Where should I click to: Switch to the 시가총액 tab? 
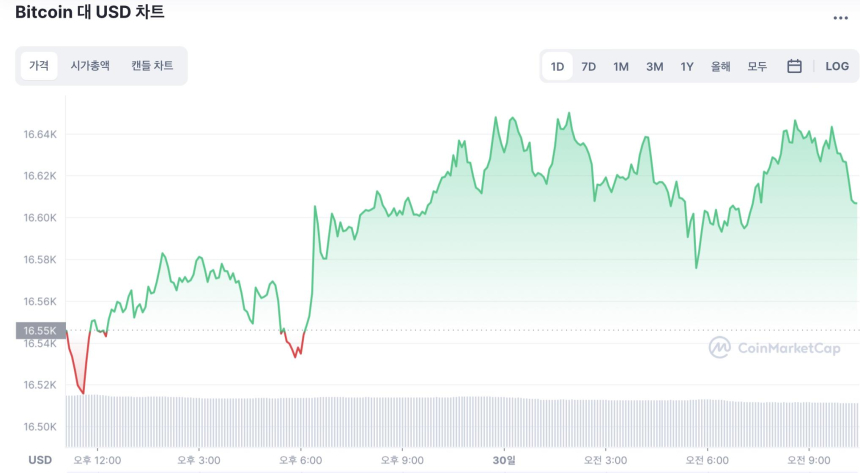(x=90, y=66)
